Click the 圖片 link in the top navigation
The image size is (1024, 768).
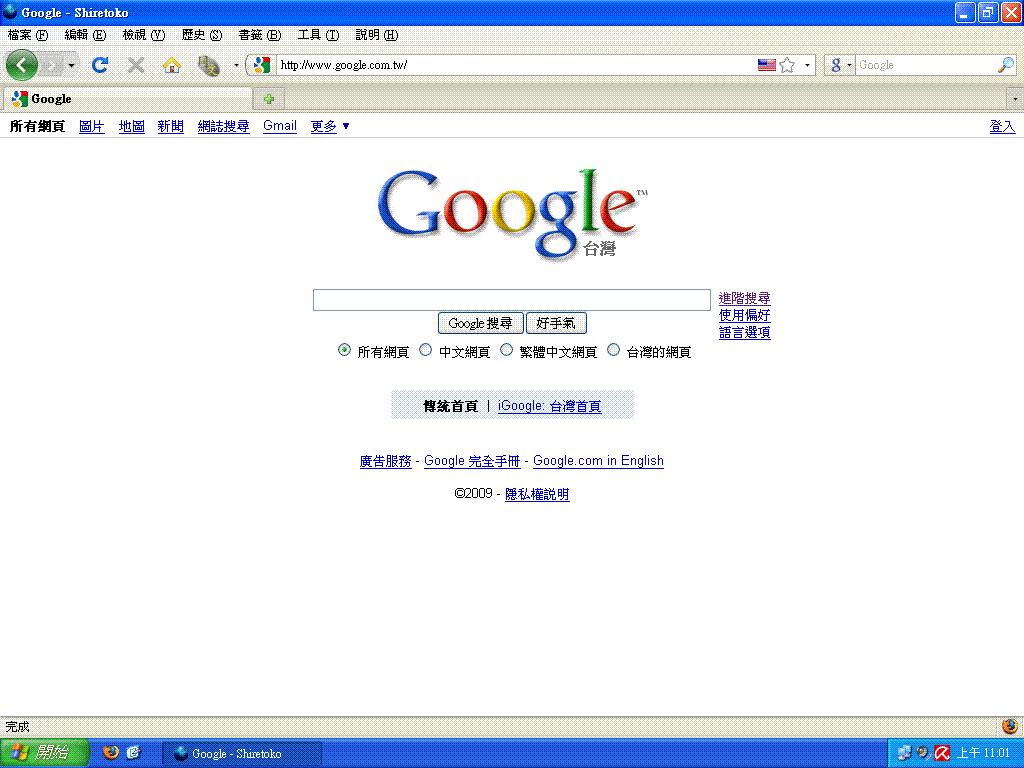(x=91, y=126)
